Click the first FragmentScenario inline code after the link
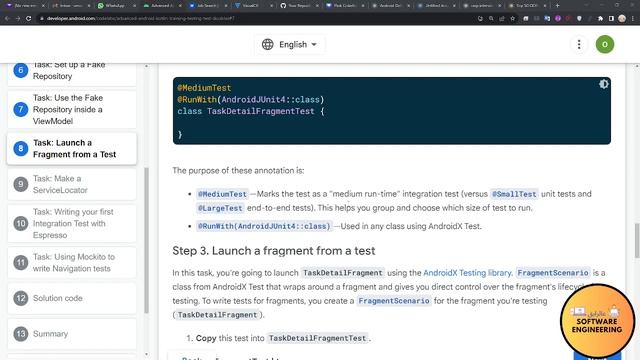Viewport: 640px width, 360px height. click(x=553, y=273)
